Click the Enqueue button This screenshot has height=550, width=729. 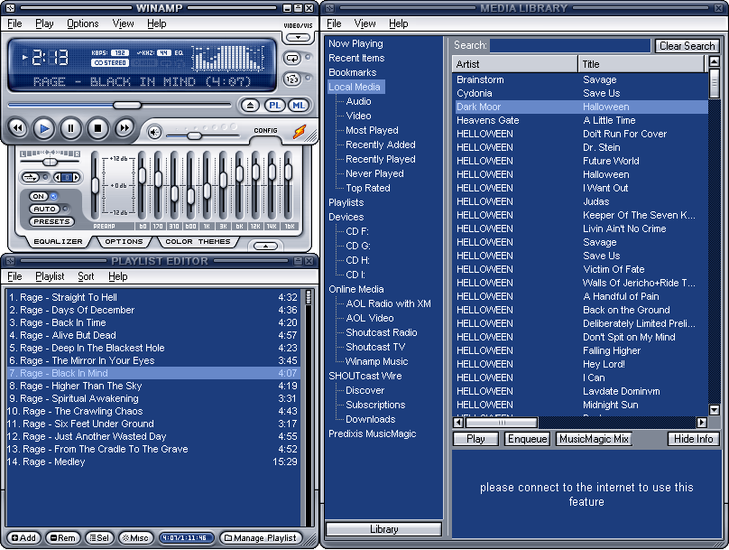pos(527,439)
